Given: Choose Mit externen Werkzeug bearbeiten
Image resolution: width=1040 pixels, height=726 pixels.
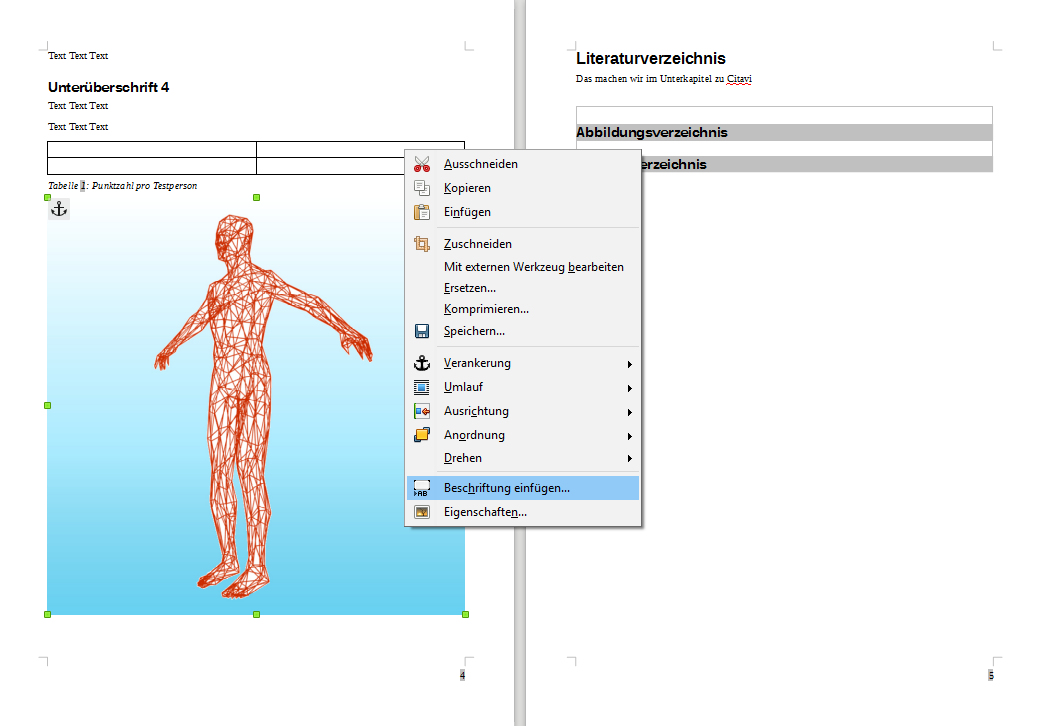Looking at the screenshot, I should tap(533, 267).
